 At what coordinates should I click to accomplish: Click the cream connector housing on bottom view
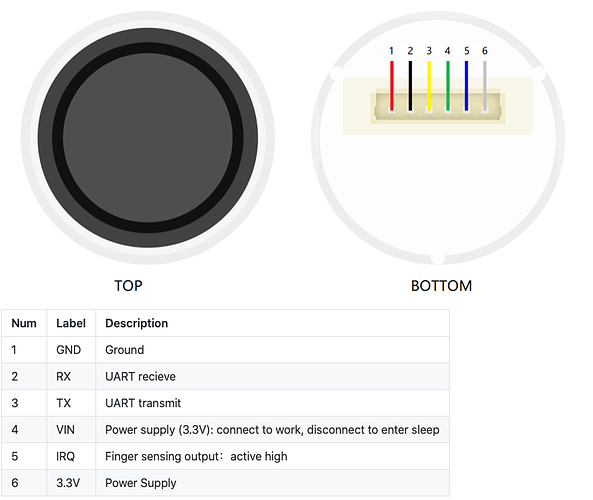(438, 106)
